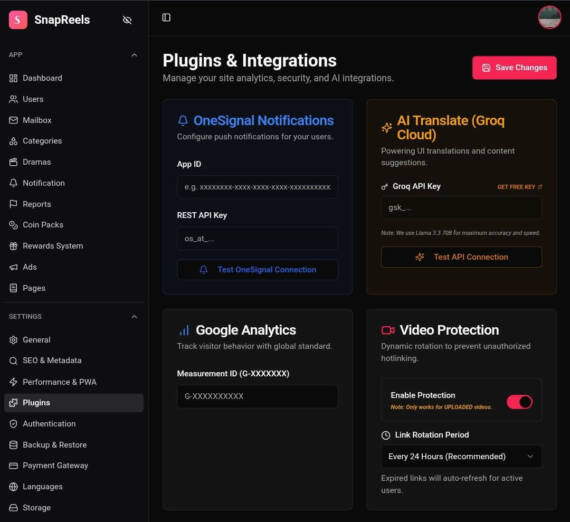Focus the REST API Key field
Viewport: 570px width, 522px height.
(x=257, y=238)
